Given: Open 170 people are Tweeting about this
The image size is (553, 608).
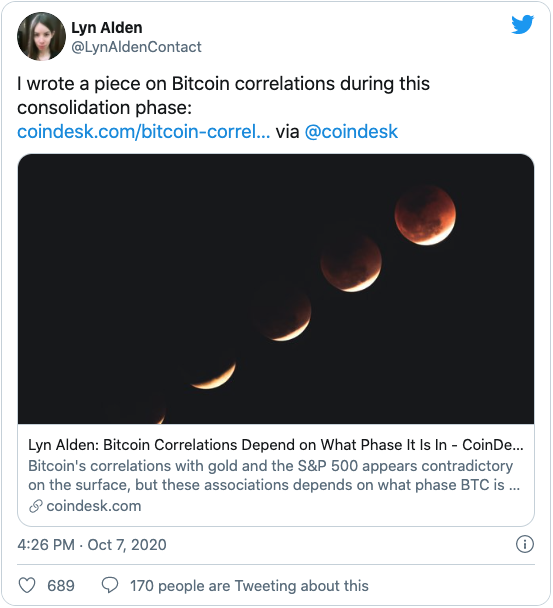Looking at the screenshot, I should (x=249, y=586).
